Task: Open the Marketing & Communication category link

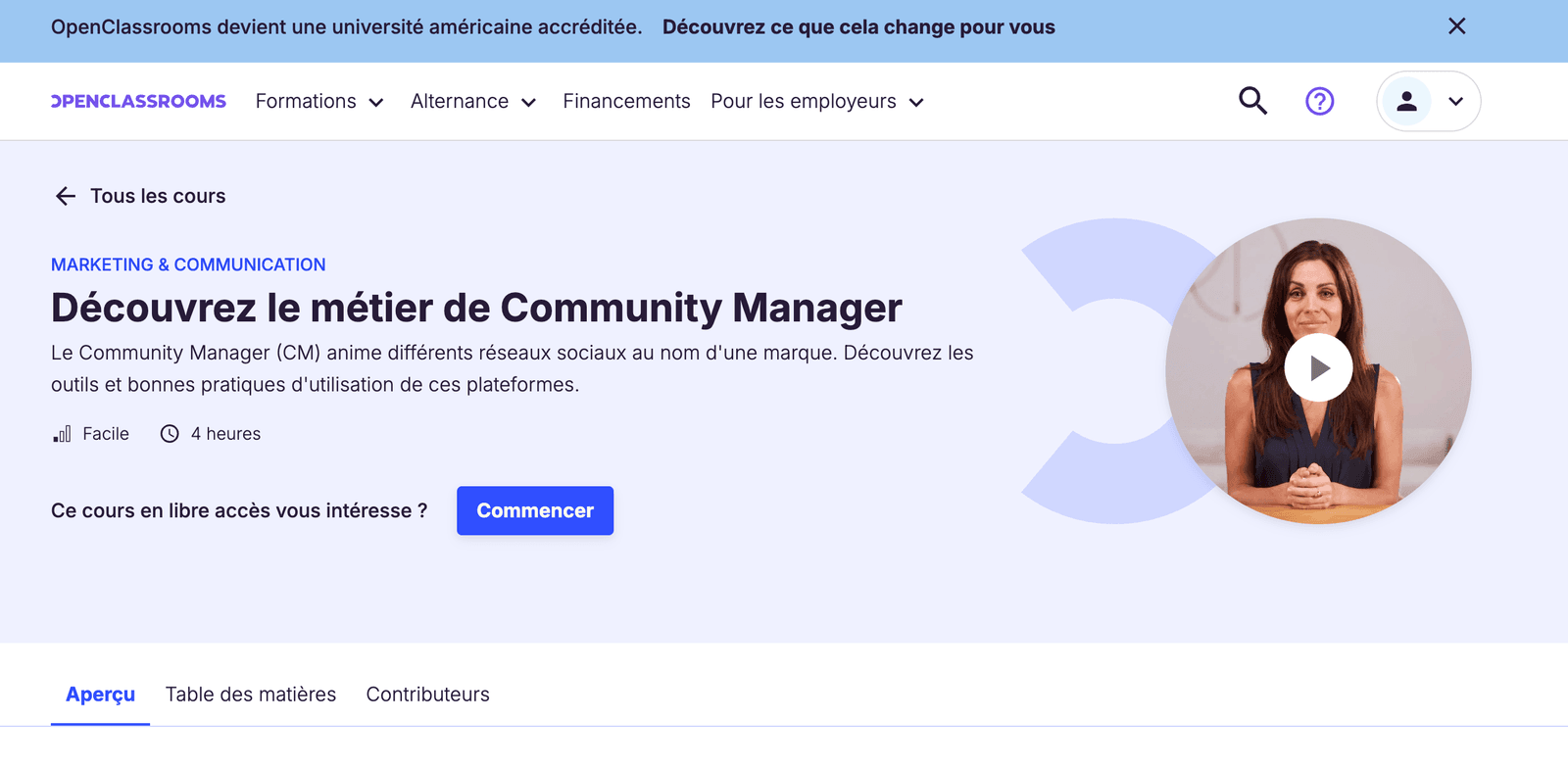Action: click(188, 264)
